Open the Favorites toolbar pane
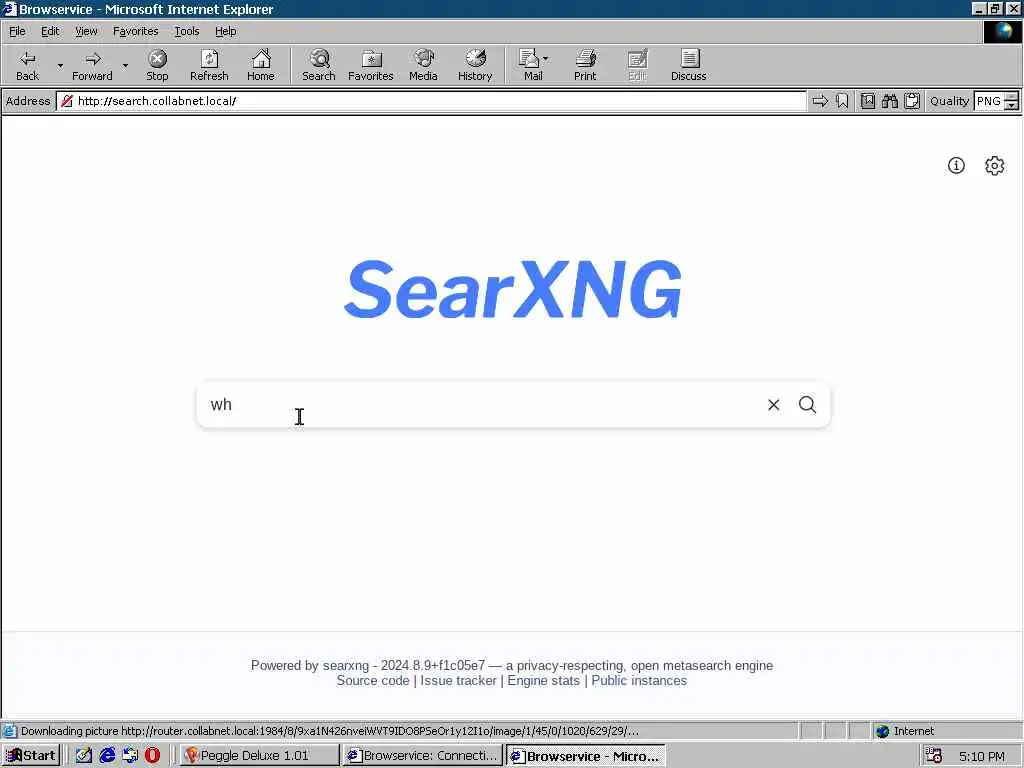Screen dimensions: 1024x768 tap(371, 65)
